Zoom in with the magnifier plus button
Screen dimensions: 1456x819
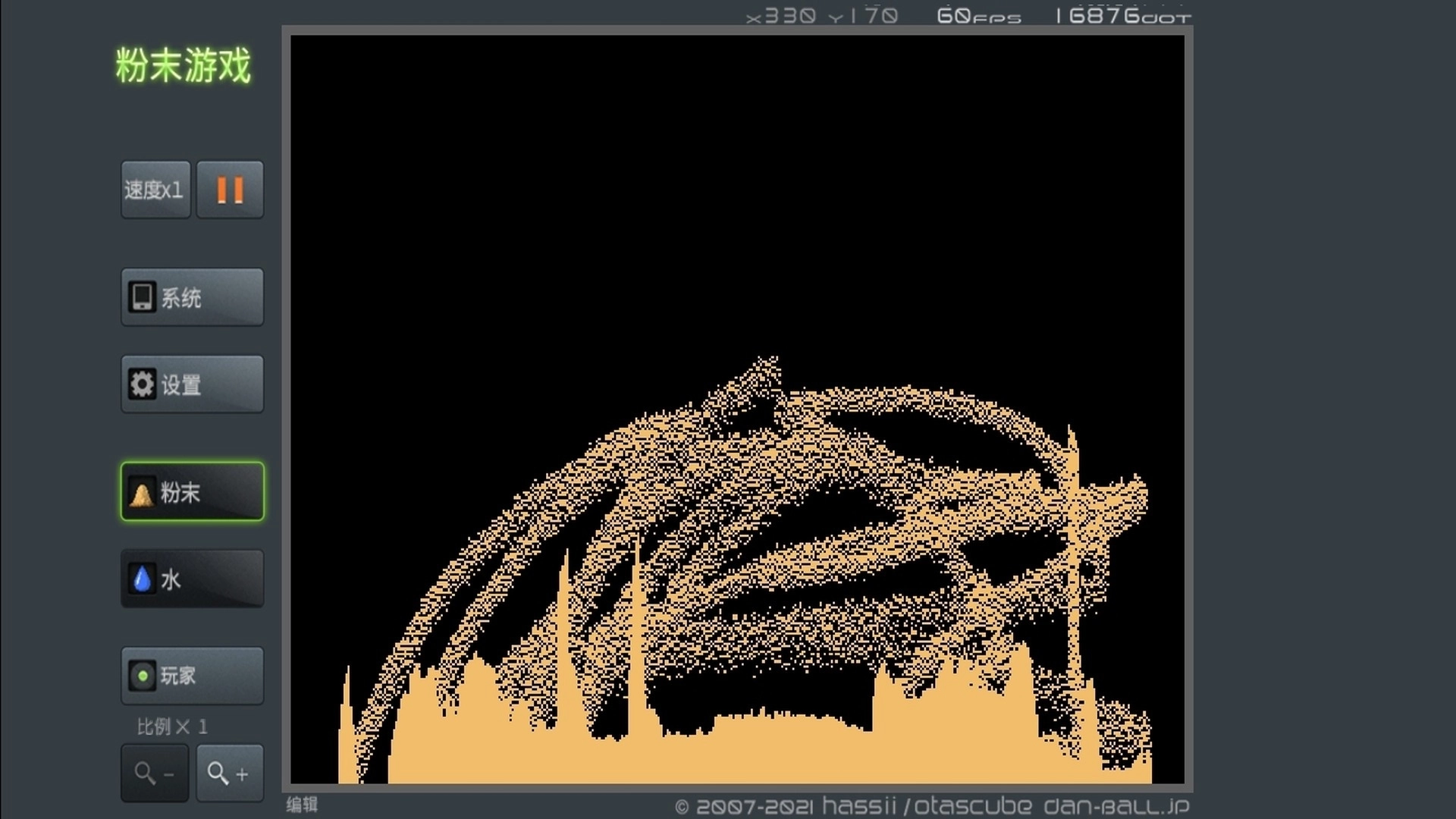click(230, 773)
